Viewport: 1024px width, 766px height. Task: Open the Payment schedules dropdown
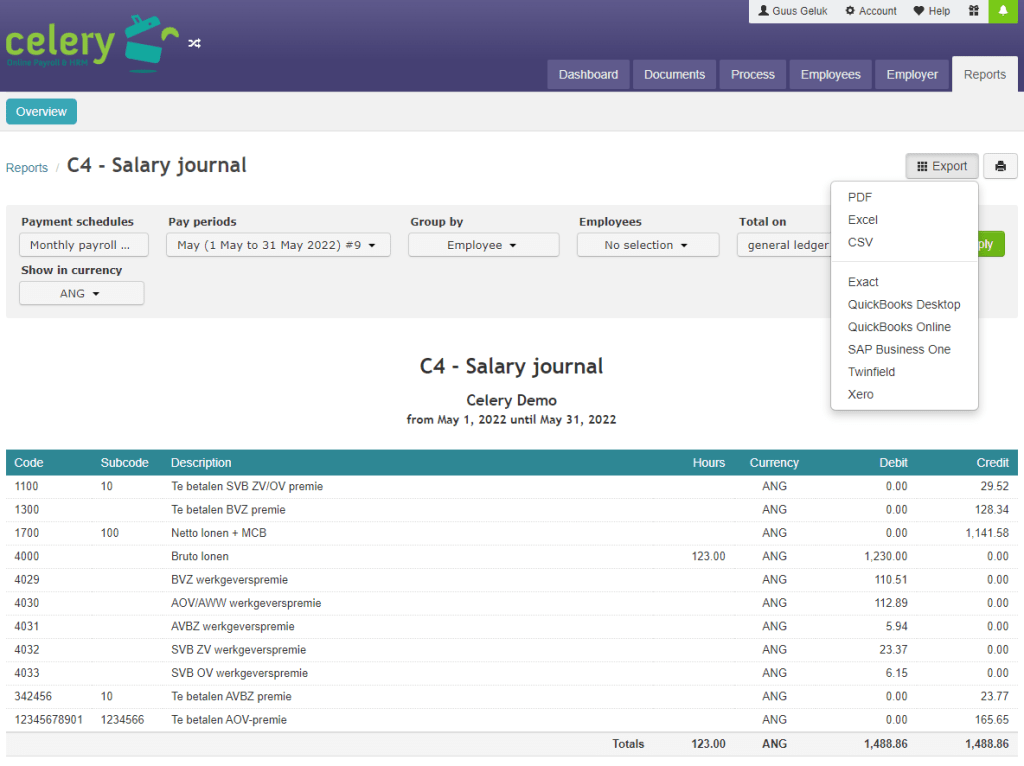84,245
